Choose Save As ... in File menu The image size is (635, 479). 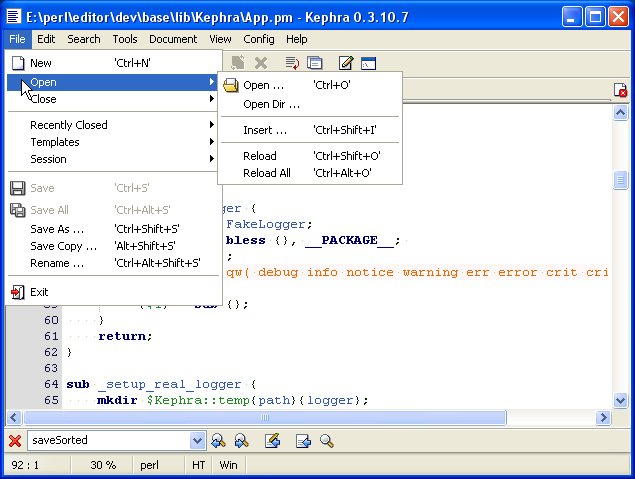tap(114, 229)
